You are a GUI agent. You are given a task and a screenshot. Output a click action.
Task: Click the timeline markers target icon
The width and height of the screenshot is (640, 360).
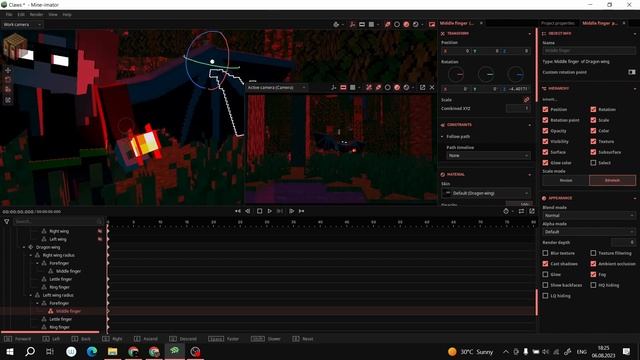506,211
